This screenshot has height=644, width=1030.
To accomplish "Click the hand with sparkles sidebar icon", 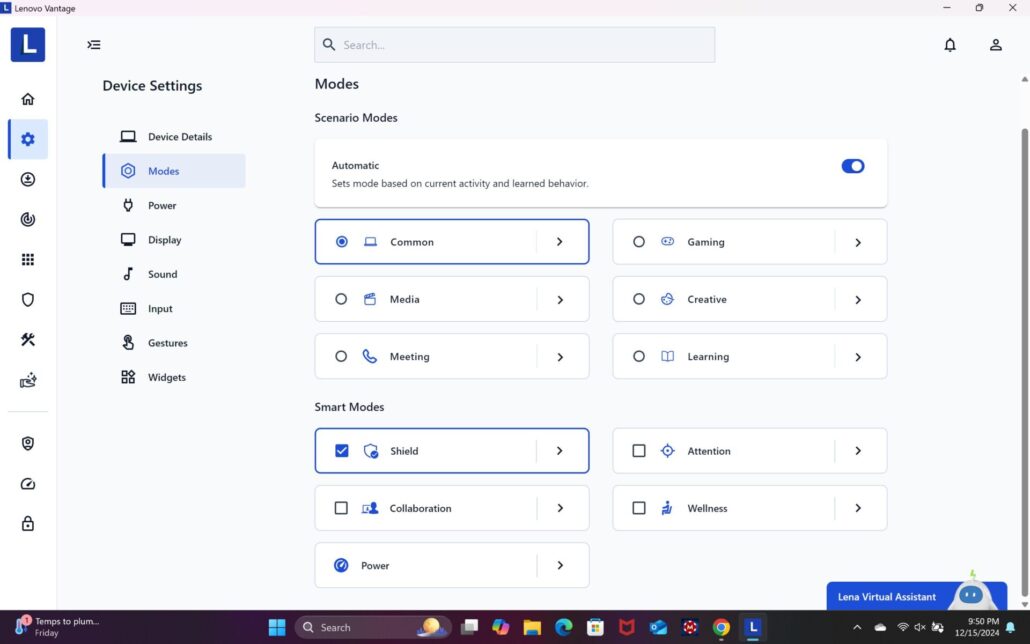I will (x=28, y=380).
